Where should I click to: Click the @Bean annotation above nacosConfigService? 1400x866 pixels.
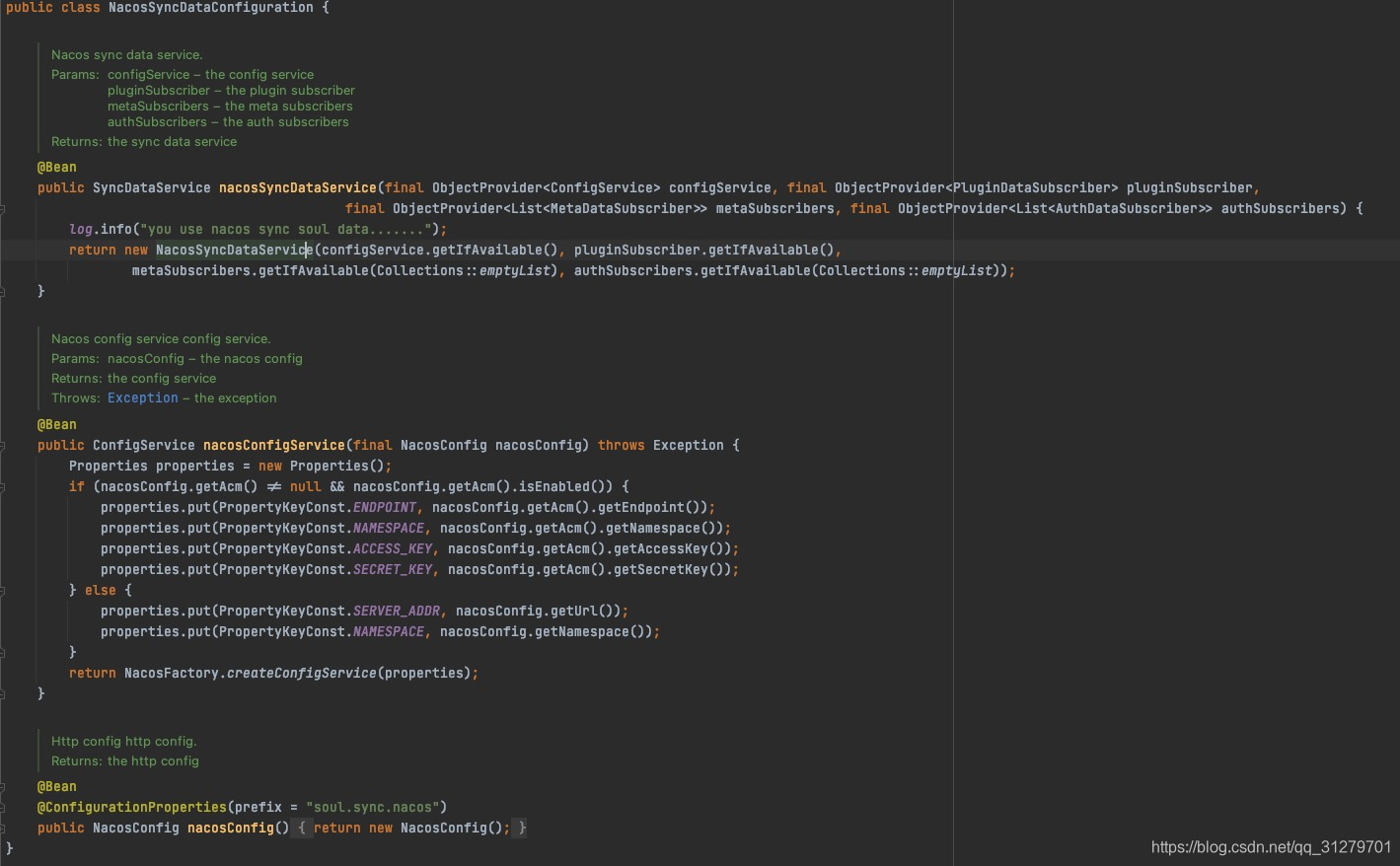57,424
